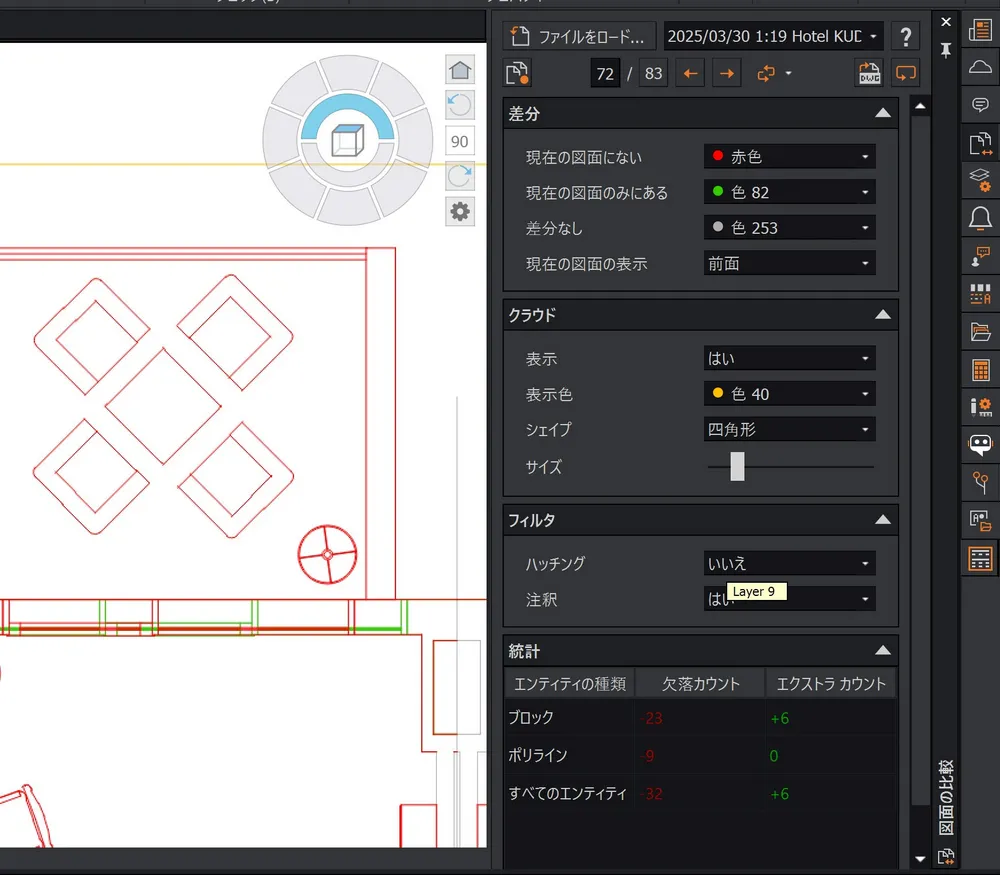1000x875 pixels.
Task: Click the orange cloud markup icon in panel toolbar
Action: [906, 73]
